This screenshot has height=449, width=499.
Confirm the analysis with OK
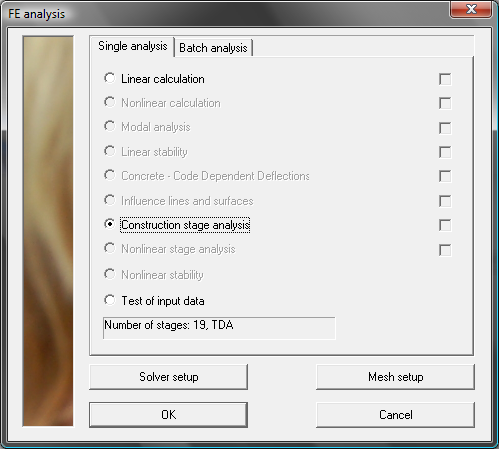[x=169, y=415]
